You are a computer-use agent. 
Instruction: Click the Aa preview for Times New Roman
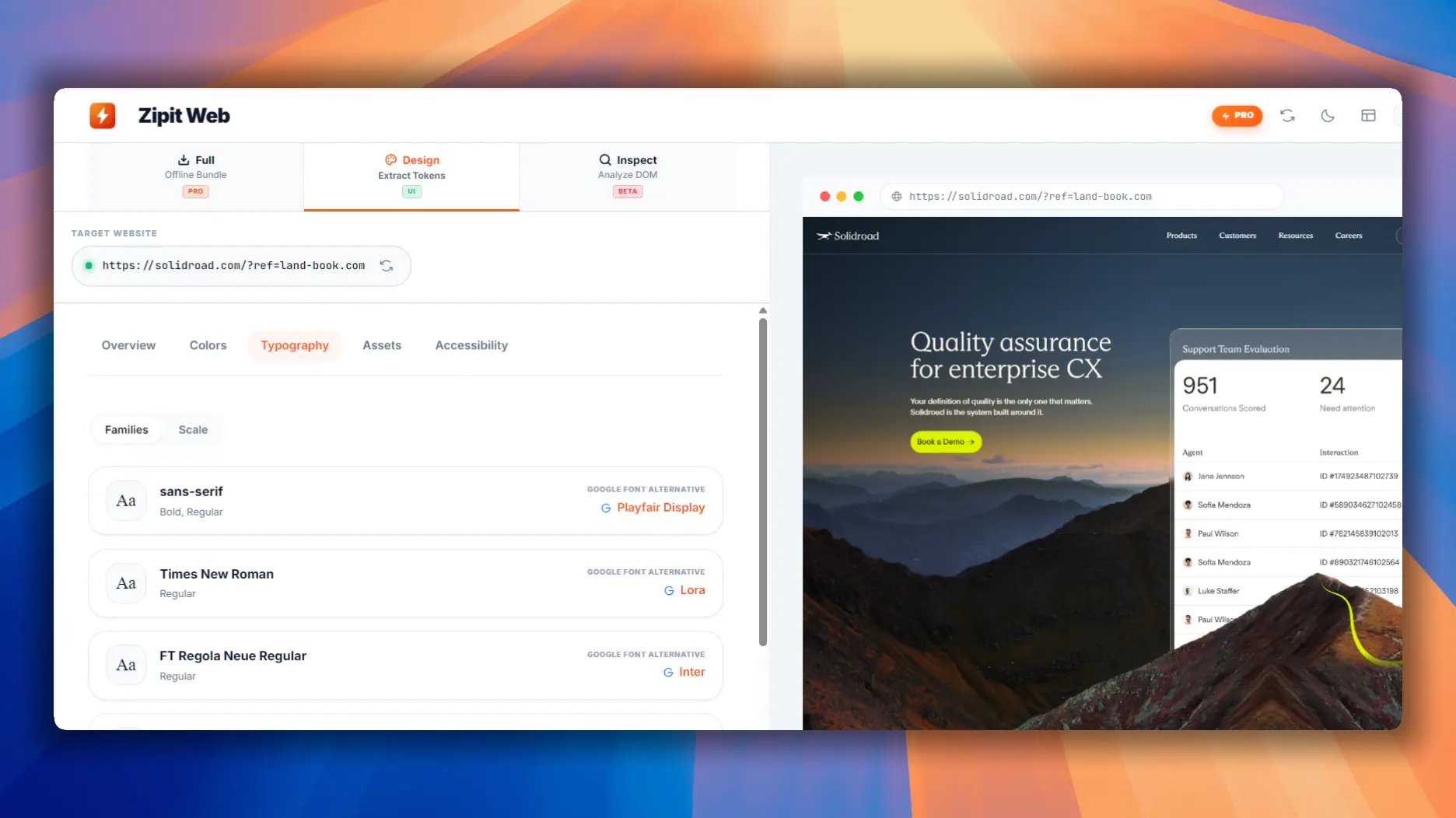(x=126, y=583)
